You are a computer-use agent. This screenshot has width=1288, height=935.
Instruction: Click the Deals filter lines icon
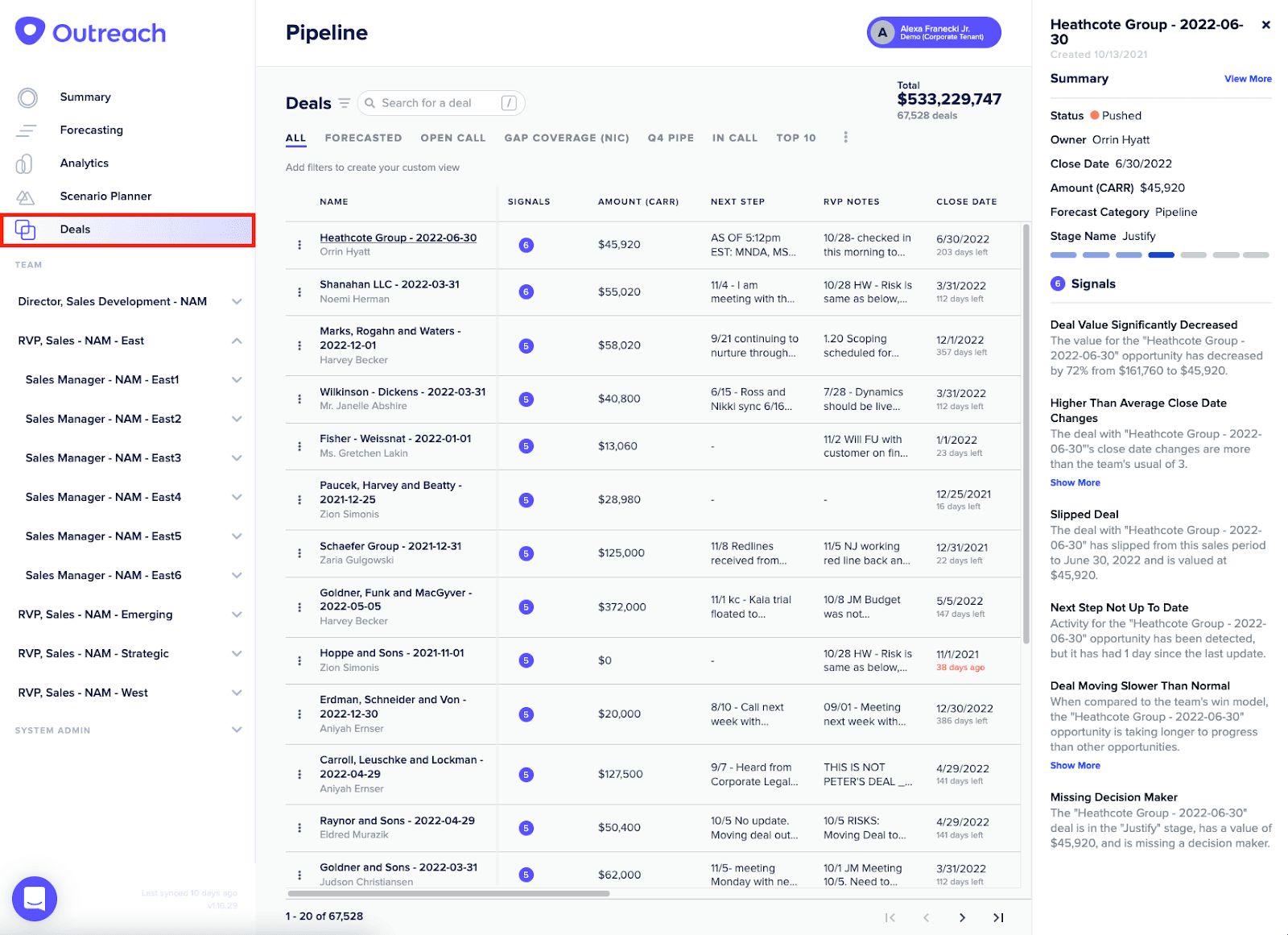click(345, 103)
